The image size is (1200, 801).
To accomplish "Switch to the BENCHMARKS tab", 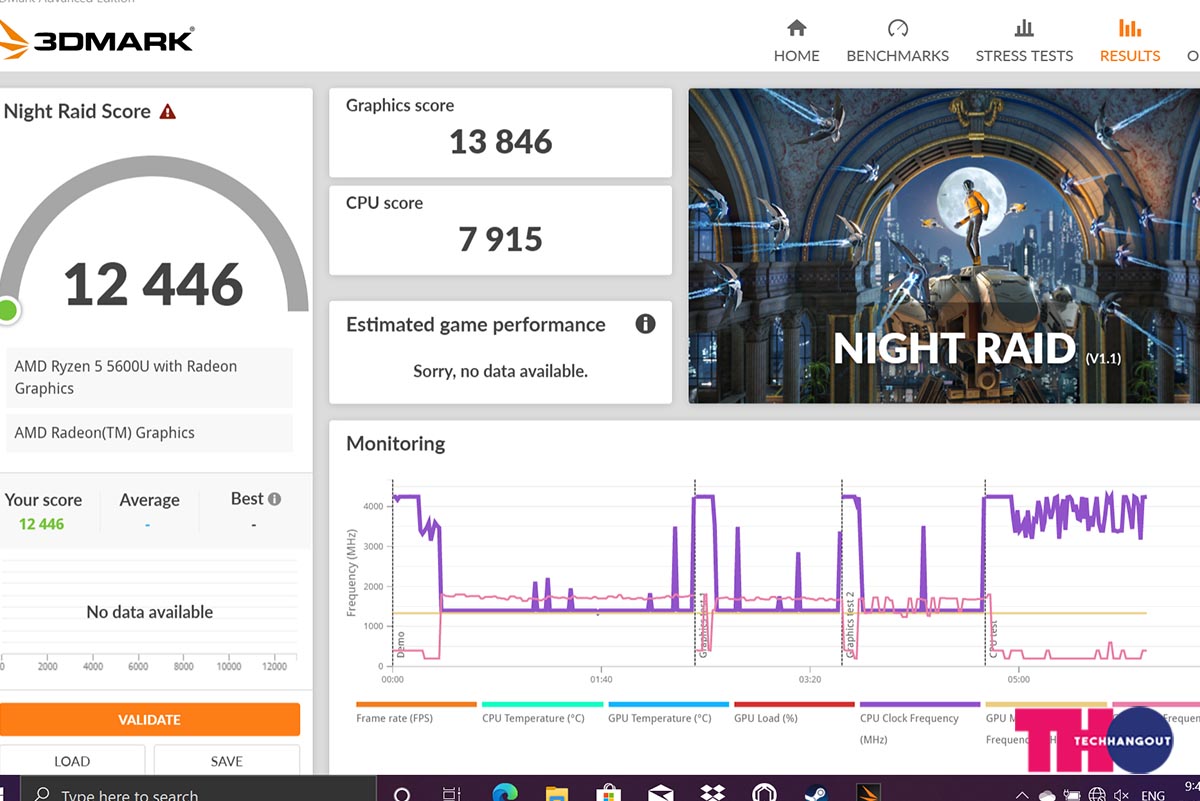I will point(898,55).
